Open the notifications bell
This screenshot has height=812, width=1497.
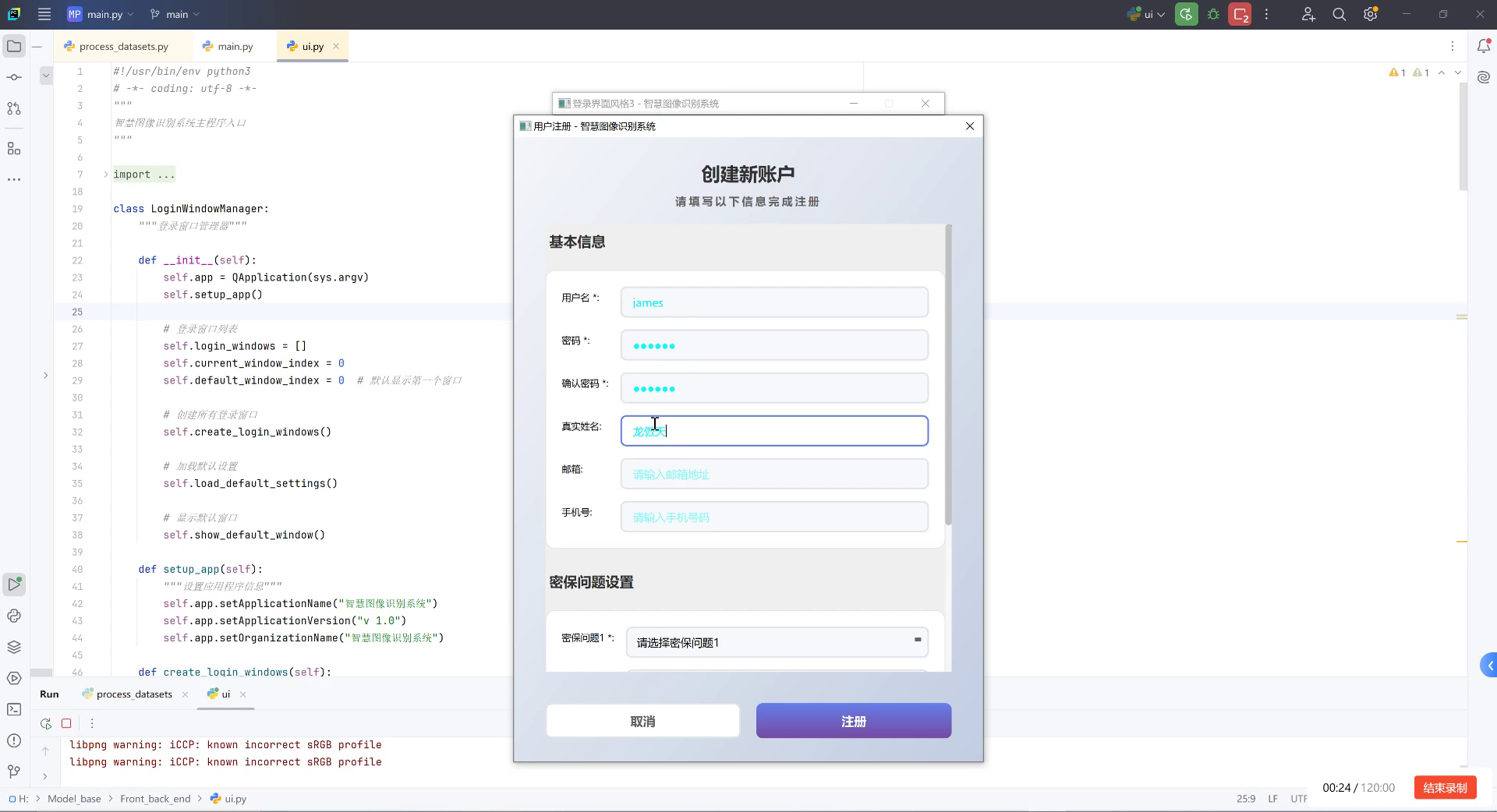coord(1485,46)
